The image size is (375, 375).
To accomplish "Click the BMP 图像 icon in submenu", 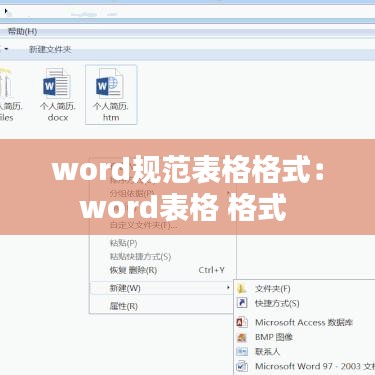I will click(x=242, y=337).
